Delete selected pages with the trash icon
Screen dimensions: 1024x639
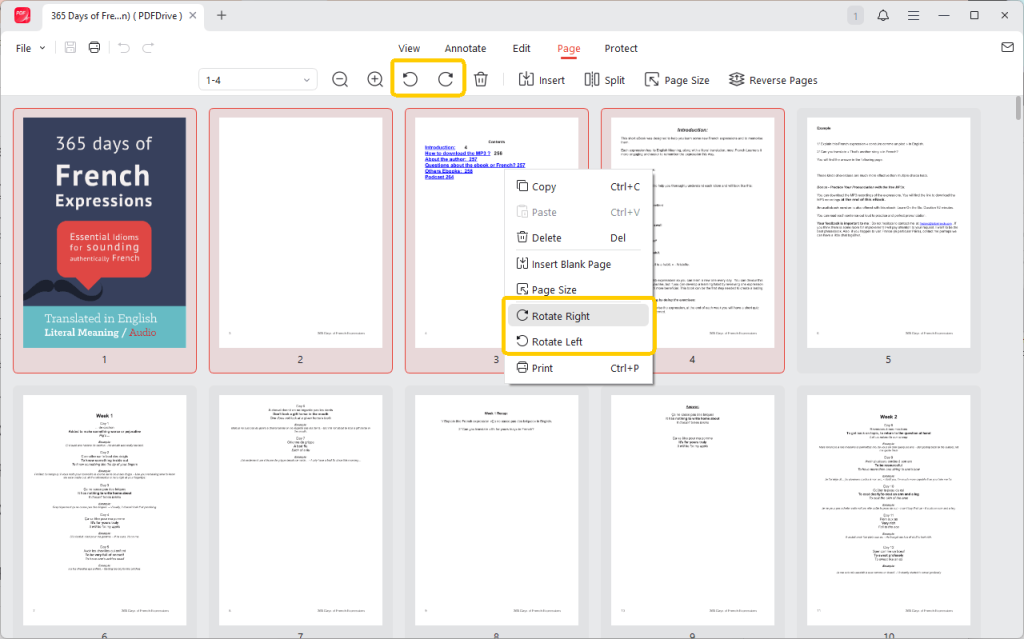click(481, 78)
